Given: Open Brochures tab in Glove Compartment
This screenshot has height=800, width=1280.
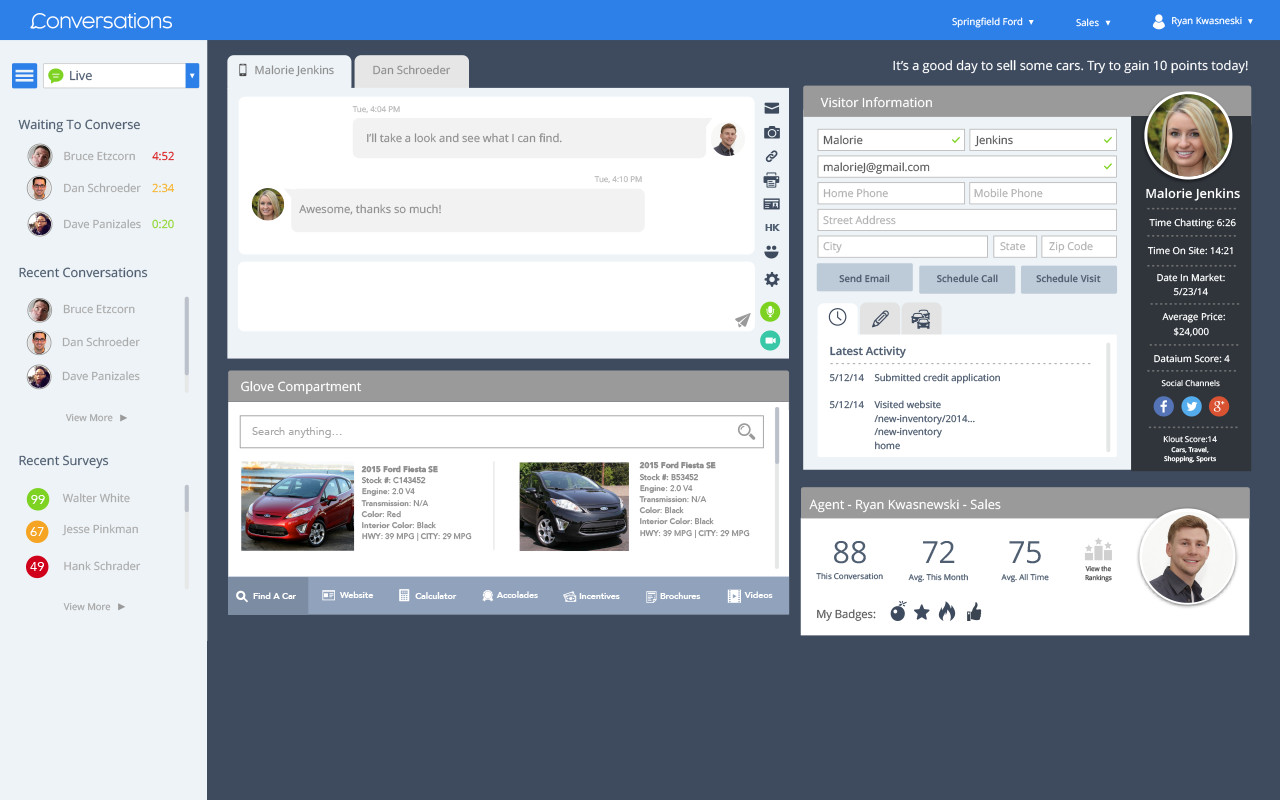Looking at the screenshot, I should [x=672, y=596].
